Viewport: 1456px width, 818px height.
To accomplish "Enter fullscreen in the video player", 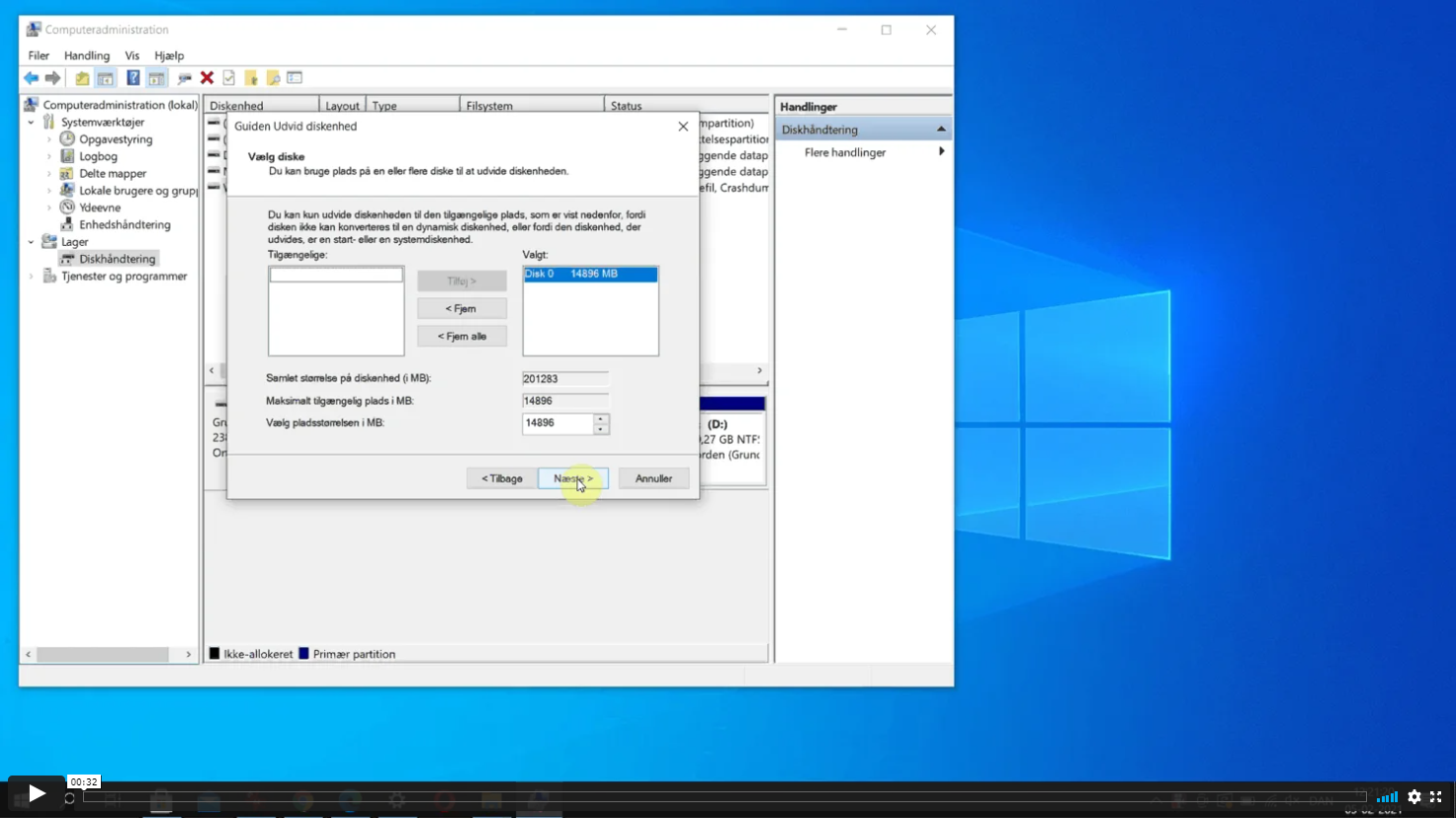I will coord(1436,796).
